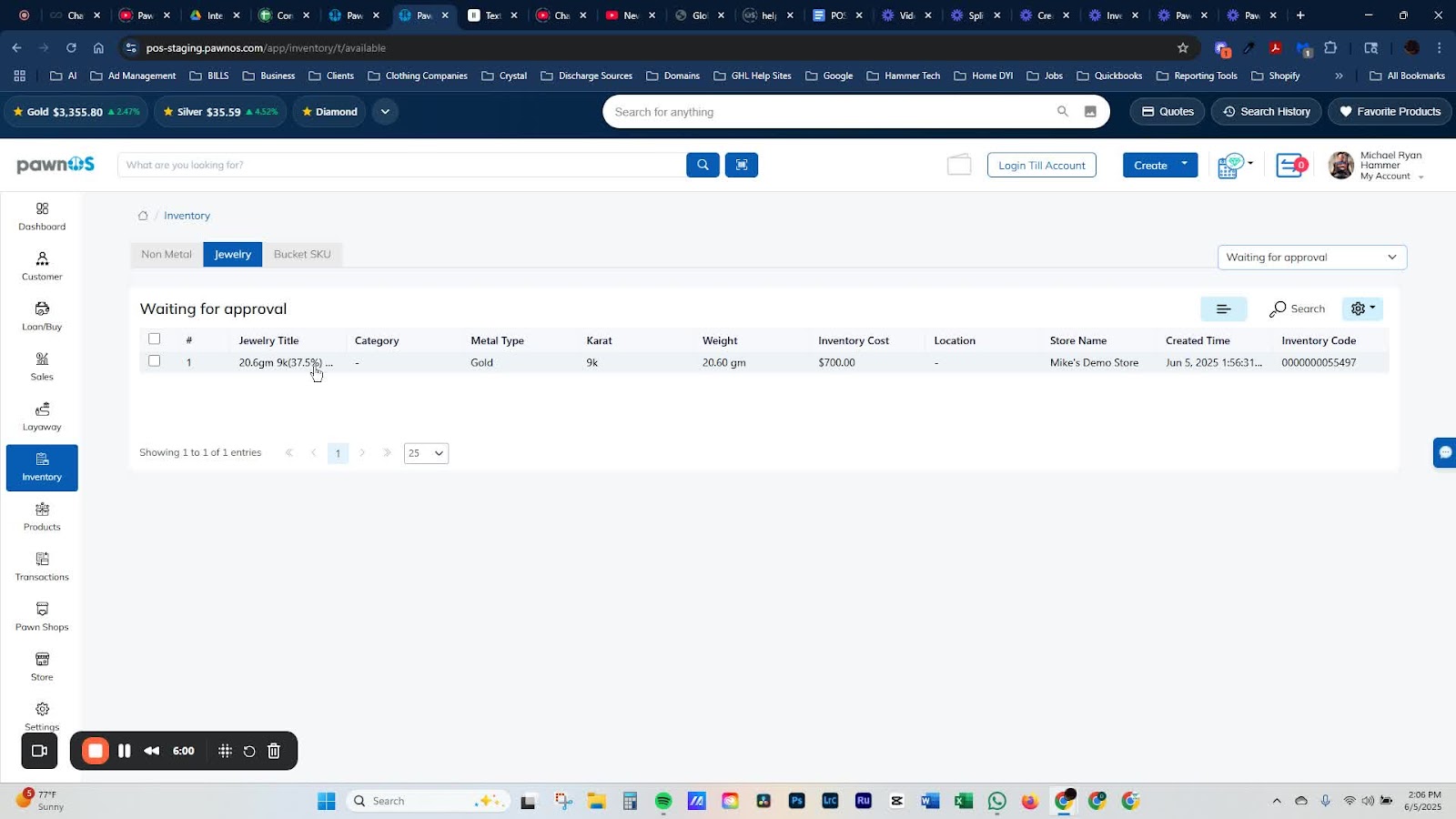This screenshot has width=1456, height=819.
Task: Pause the screen recording
Action: [125, 751]
